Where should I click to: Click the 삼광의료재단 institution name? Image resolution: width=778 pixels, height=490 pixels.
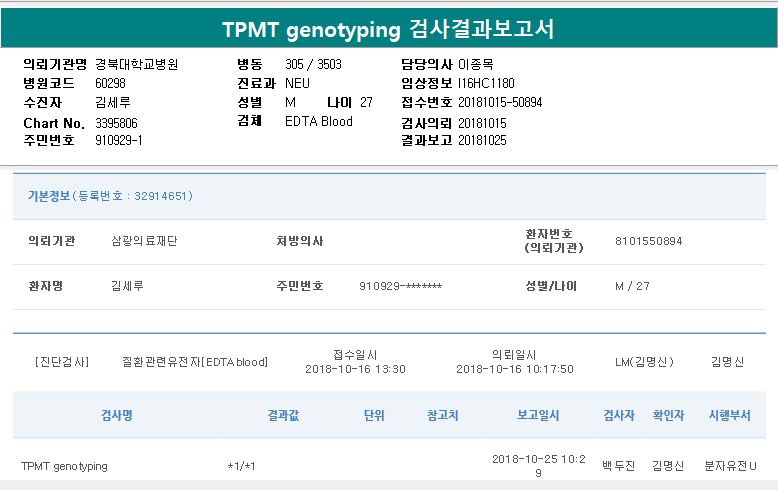[x=143, y=241]
